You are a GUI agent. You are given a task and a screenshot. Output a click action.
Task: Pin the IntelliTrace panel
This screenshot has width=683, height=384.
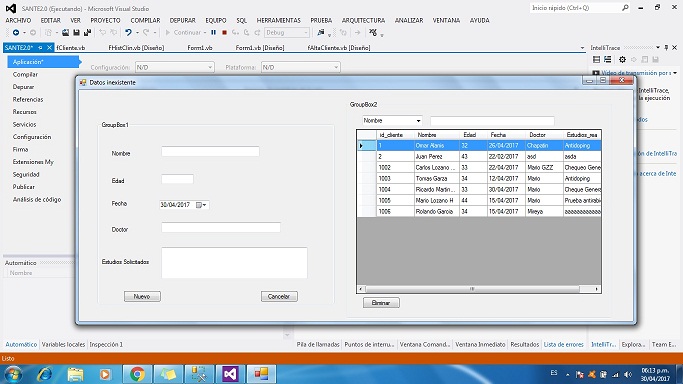pyautogui.click(x=666, y=47)
